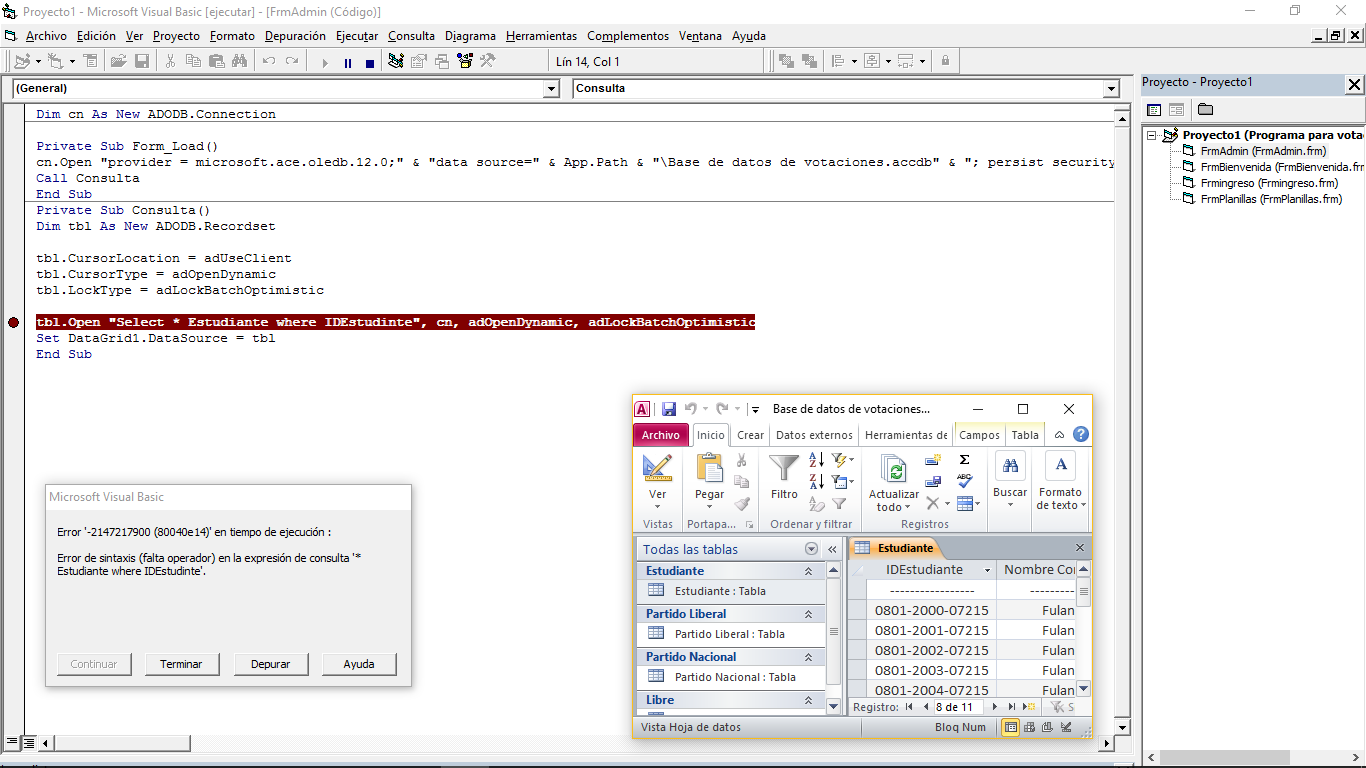1366x768 pixels.
Task: Collapse the Proyecto1 tree node
Action: point(1152,135)
